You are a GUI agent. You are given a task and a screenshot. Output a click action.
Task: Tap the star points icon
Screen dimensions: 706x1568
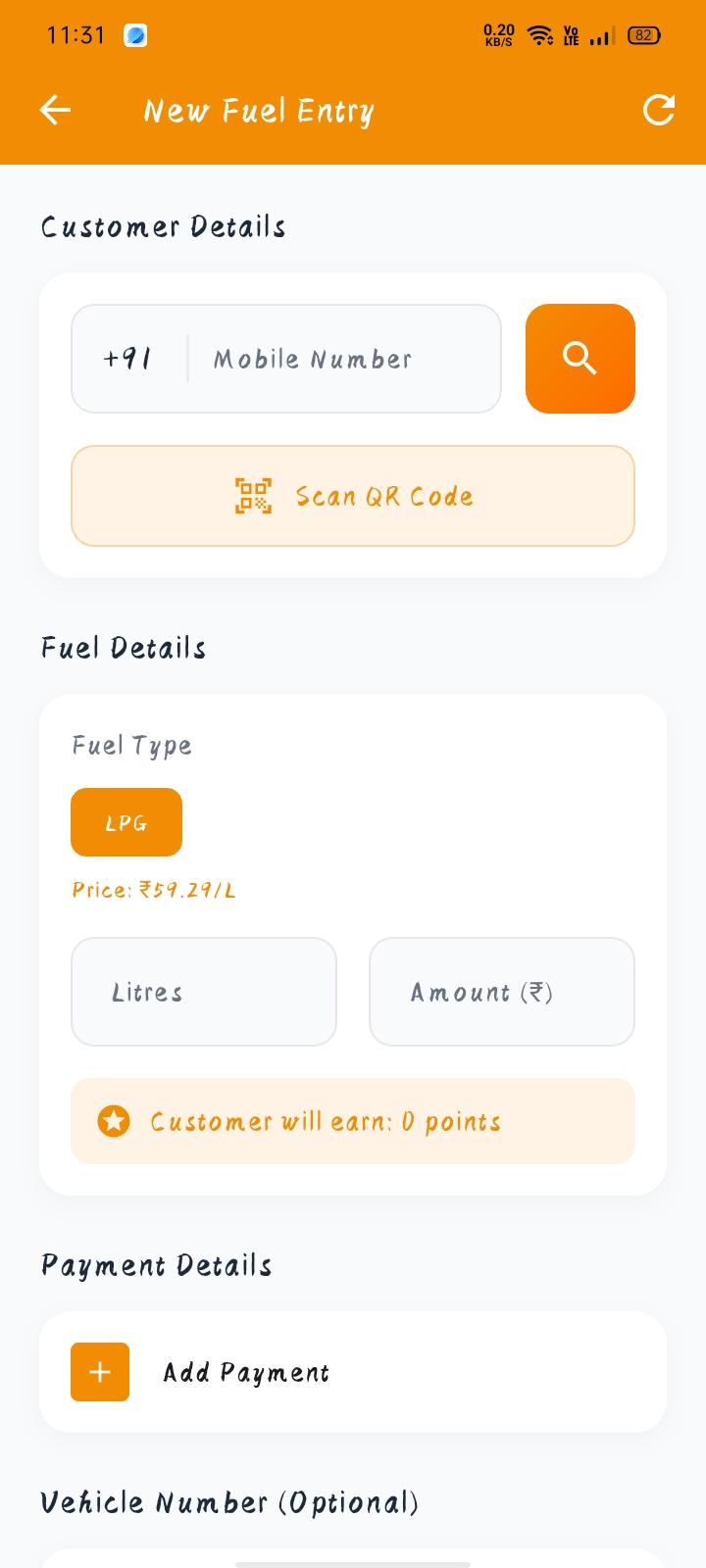114,1121
